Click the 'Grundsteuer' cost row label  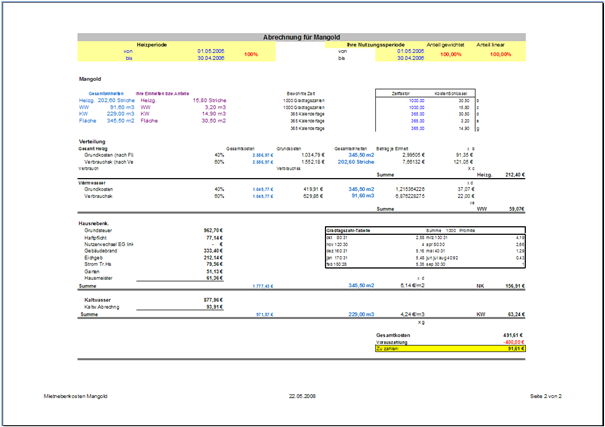tap(103, 230)
